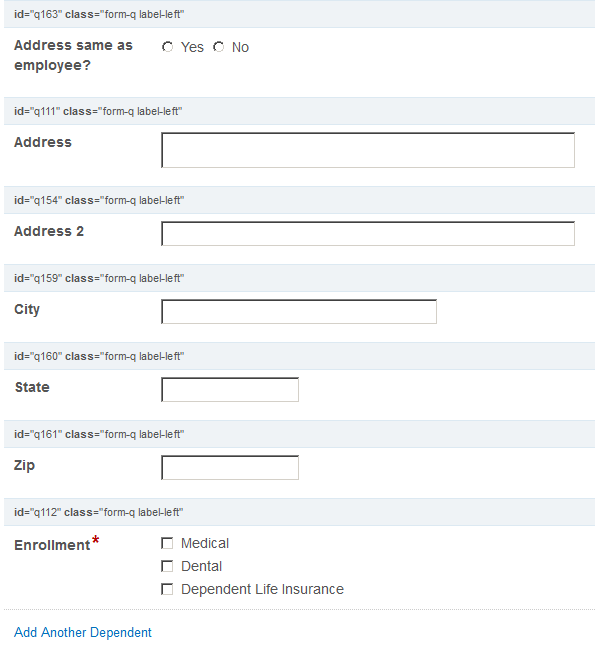Click inside the City input box
Viewport: 595px width, 650px height.
pyautogui.click(x=299, y=311)
